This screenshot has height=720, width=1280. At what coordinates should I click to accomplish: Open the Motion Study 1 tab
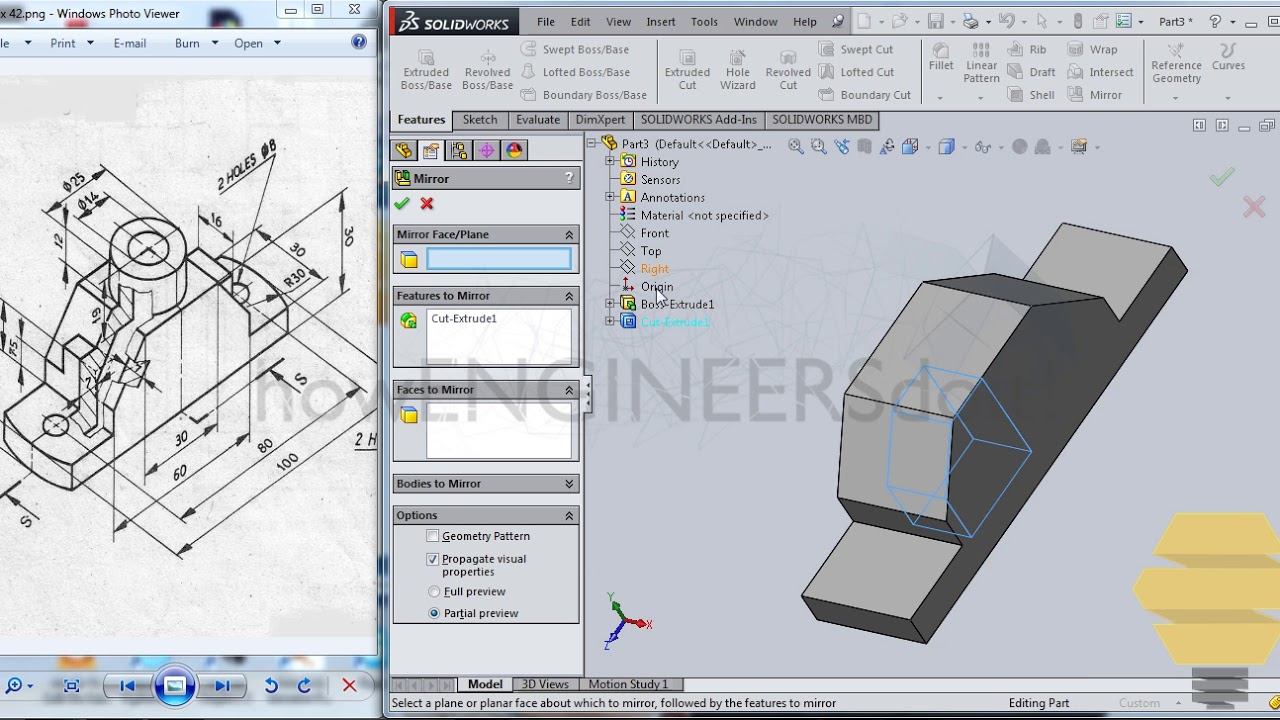pos(628,684)
